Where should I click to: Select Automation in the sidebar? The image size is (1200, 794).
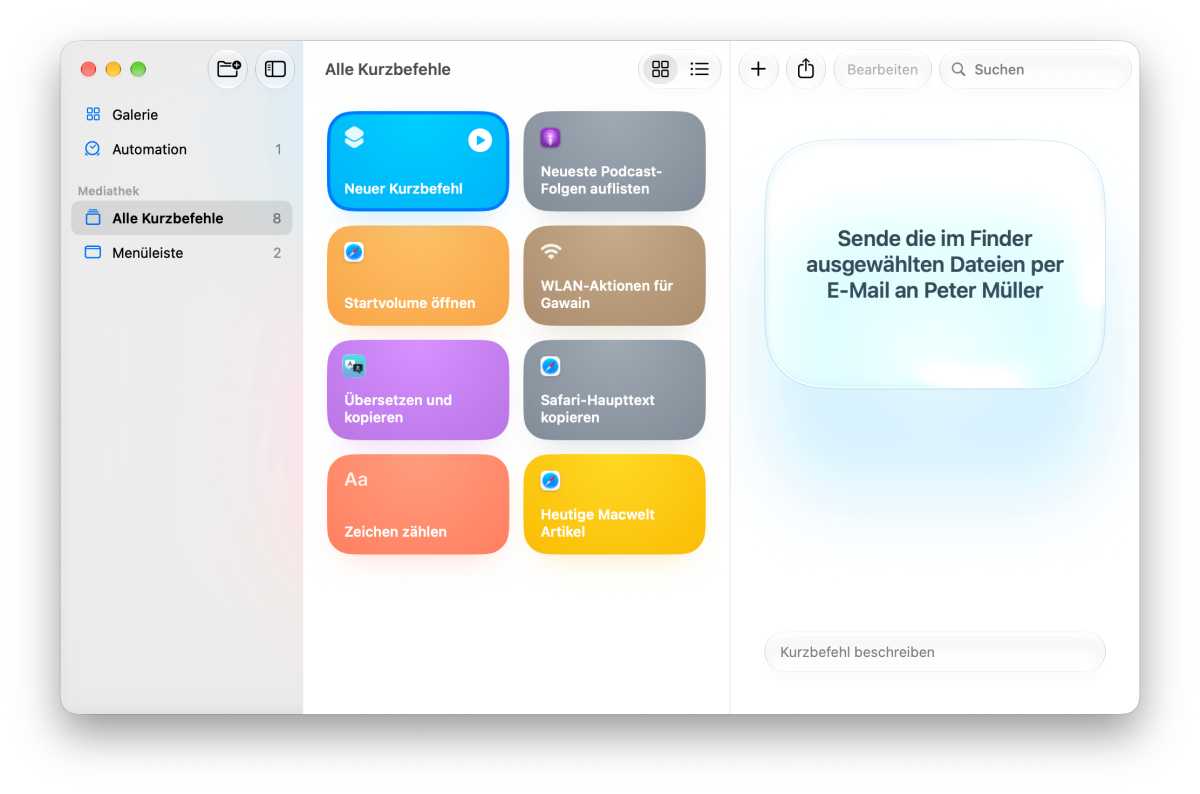(x=181, y=149)
